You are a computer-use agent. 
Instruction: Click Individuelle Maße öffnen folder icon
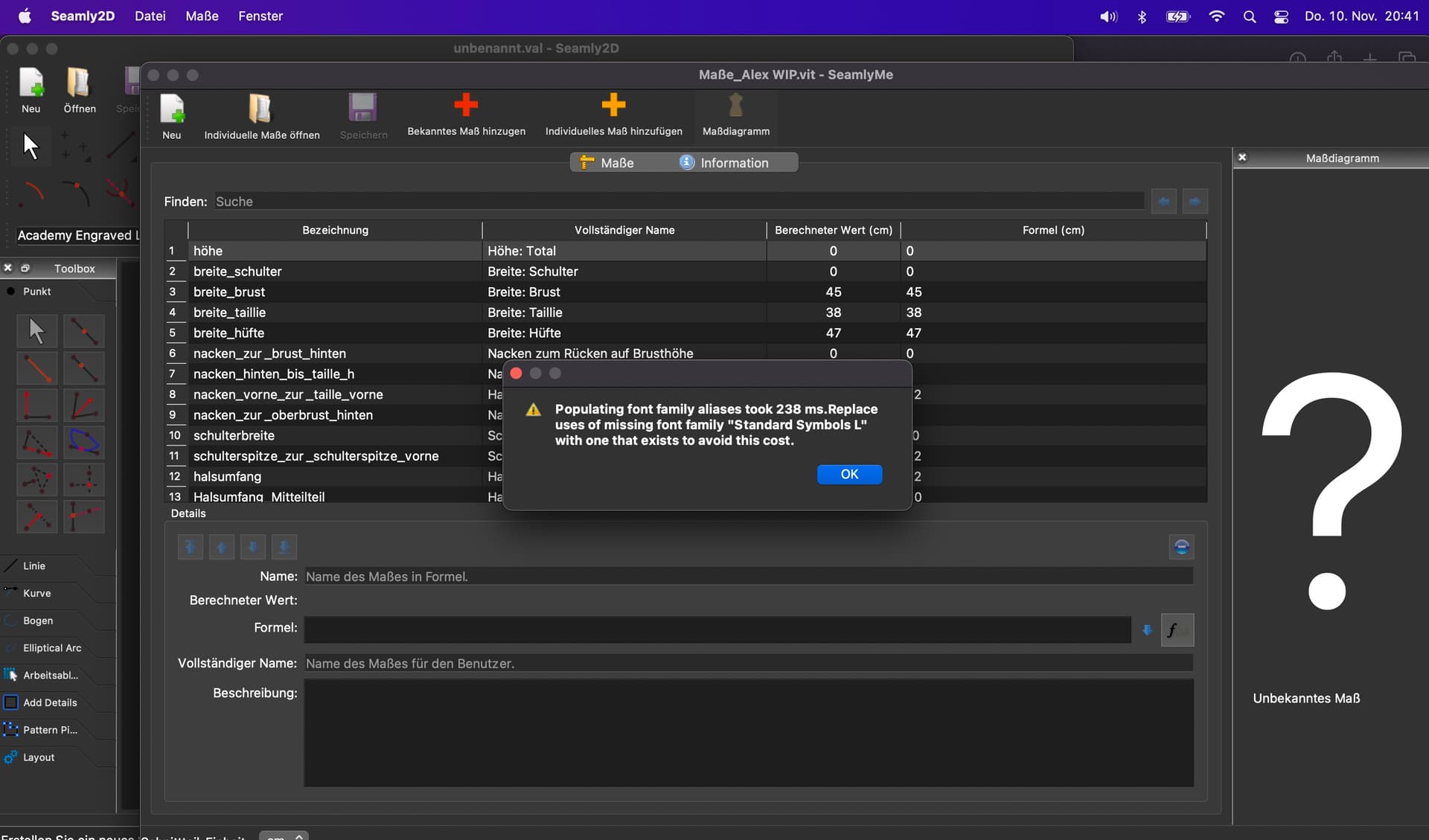(x=260, y=109)
